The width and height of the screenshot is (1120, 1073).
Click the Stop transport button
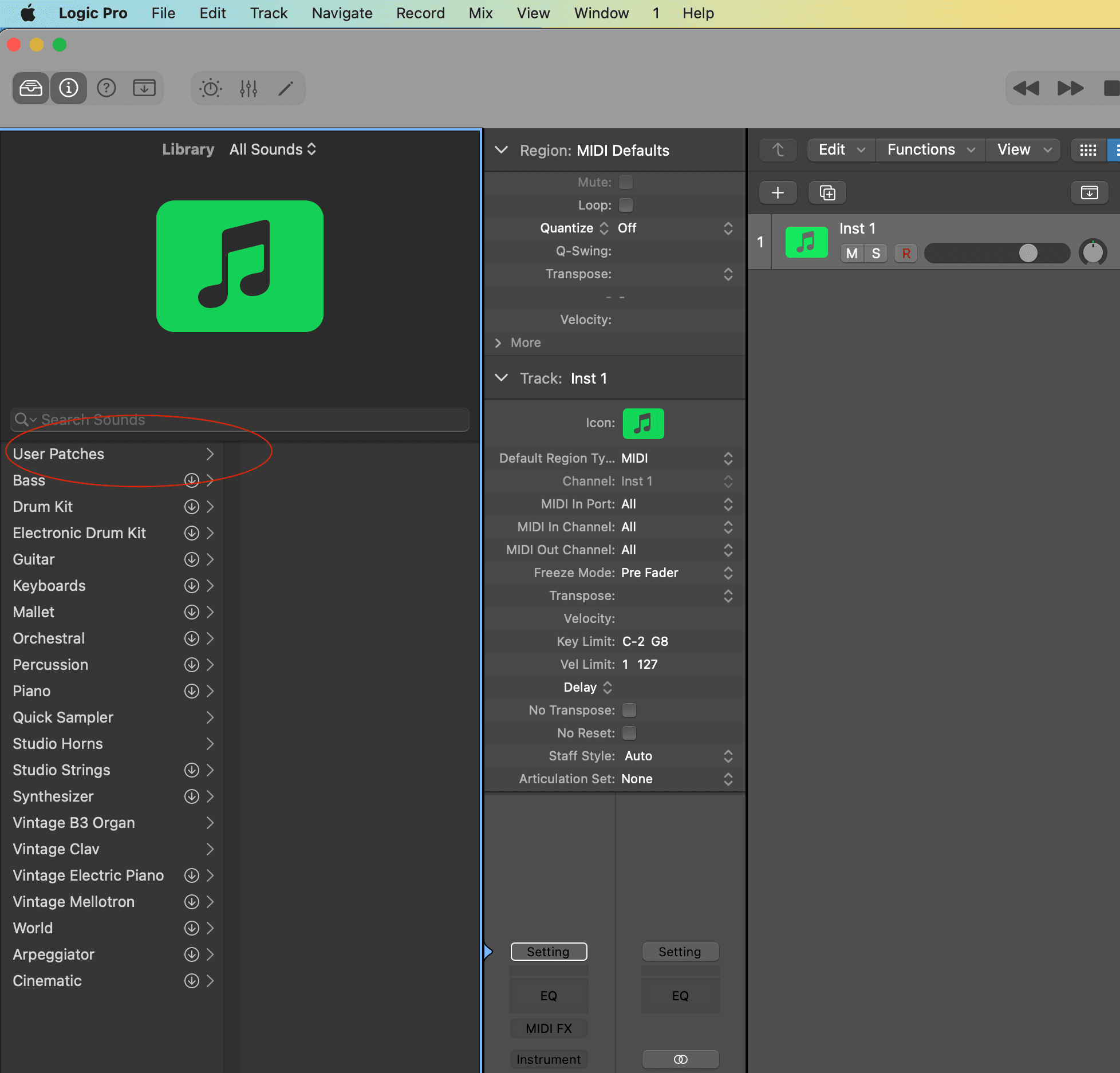click(1111, 88)
